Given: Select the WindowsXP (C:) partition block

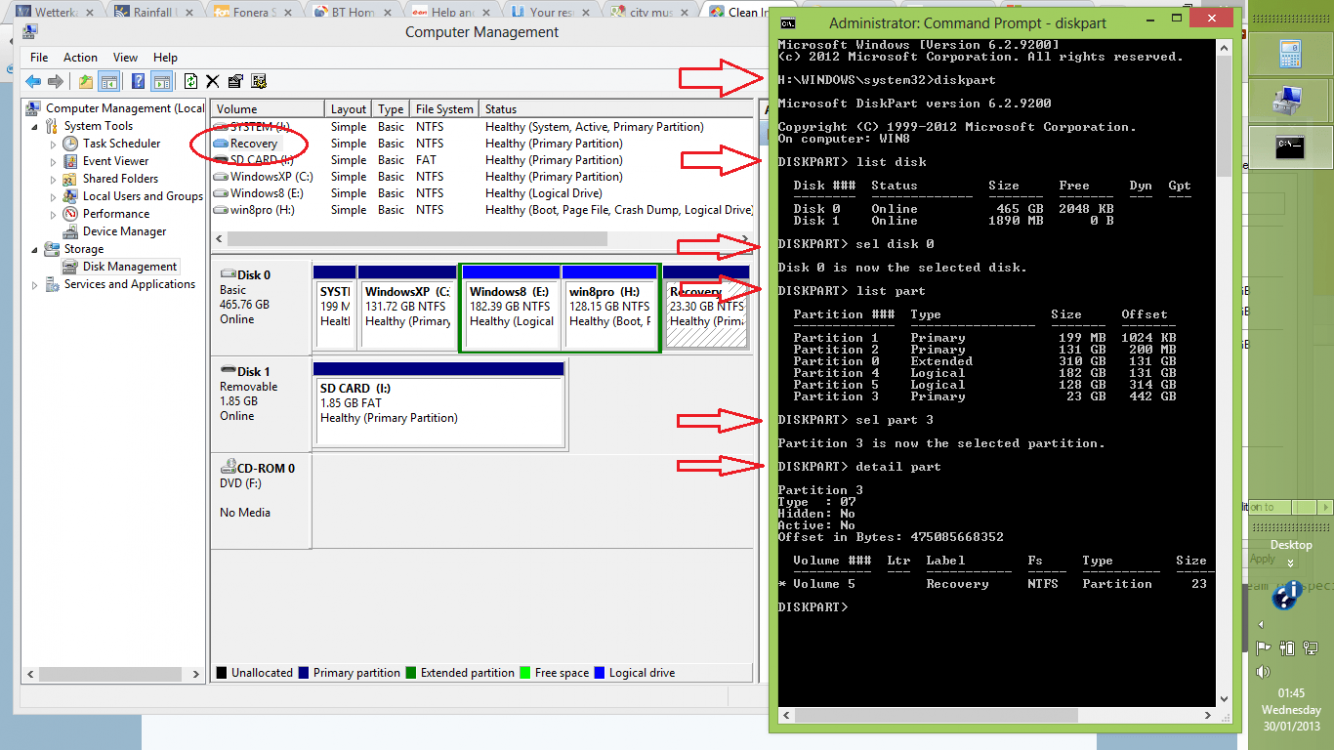Looking at the screenshot, I should pos(407,308).
